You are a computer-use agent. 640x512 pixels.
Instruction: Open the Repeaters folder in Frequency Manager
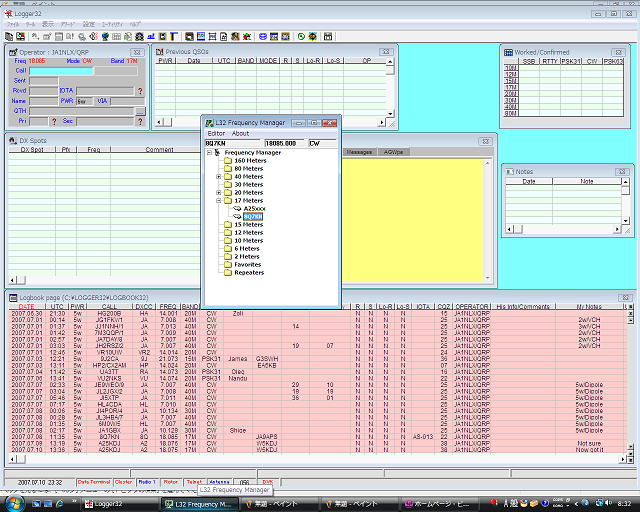pos(244,273)
